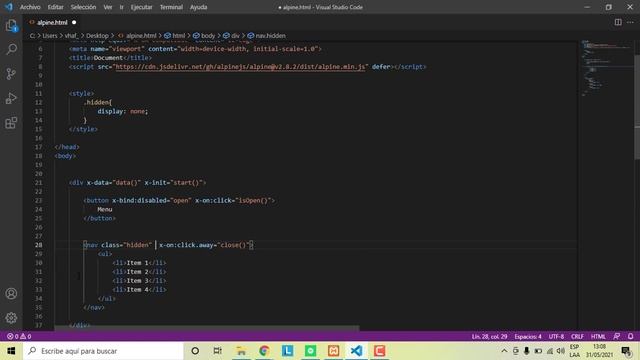Open the clock showing 13:08

[599, 351]
